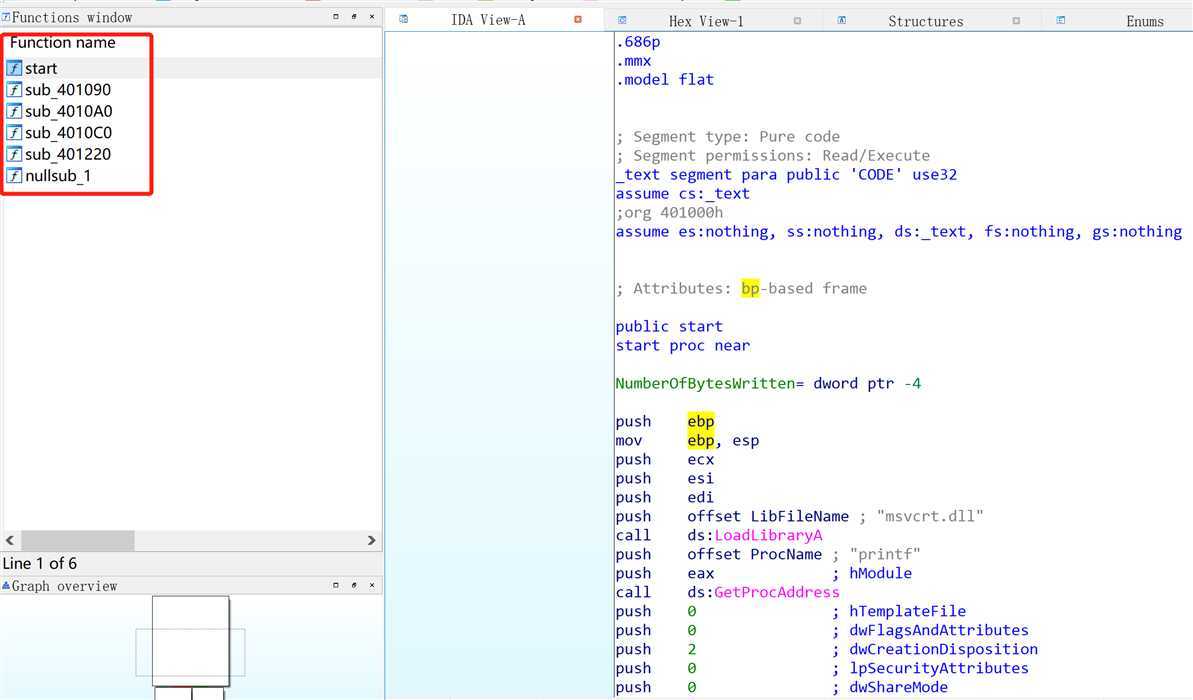
Task: Click the function icon beside start
Action: click(14, 68)
